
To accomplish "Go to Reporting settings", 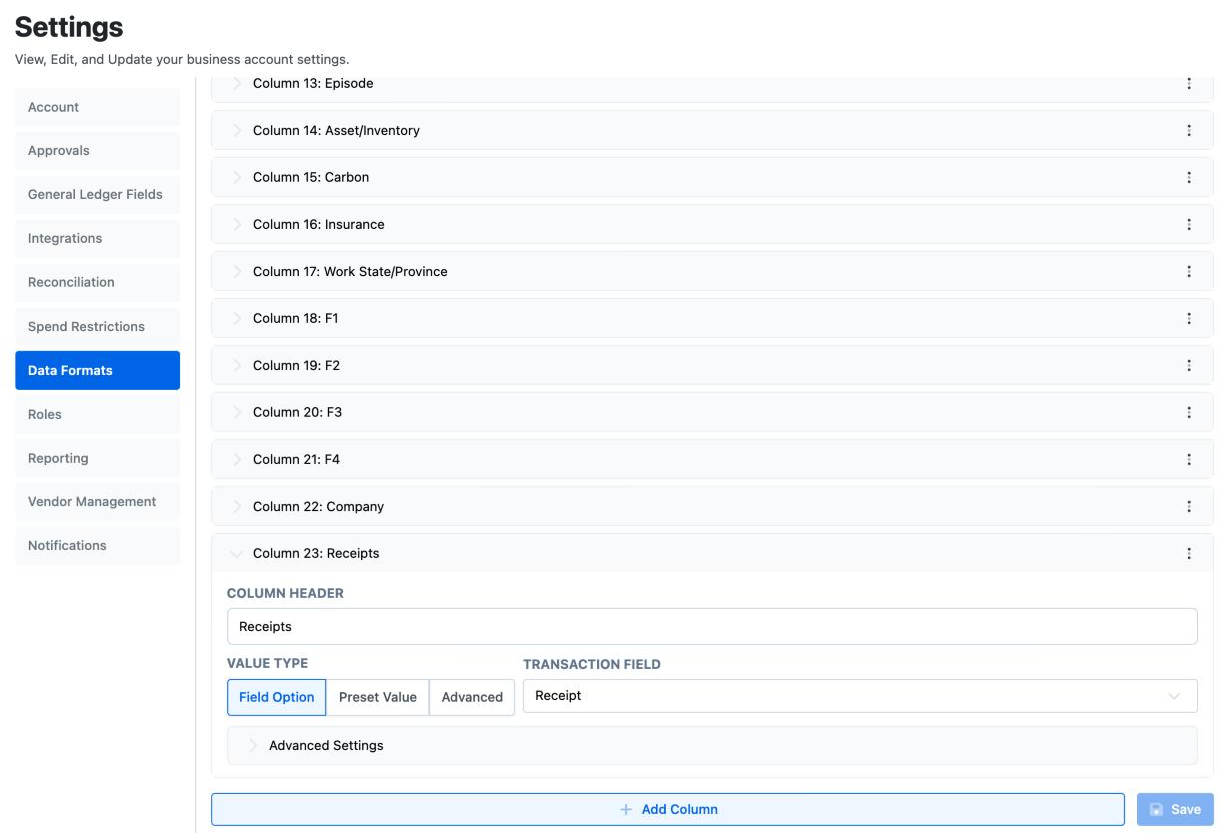I will (97, 458).
